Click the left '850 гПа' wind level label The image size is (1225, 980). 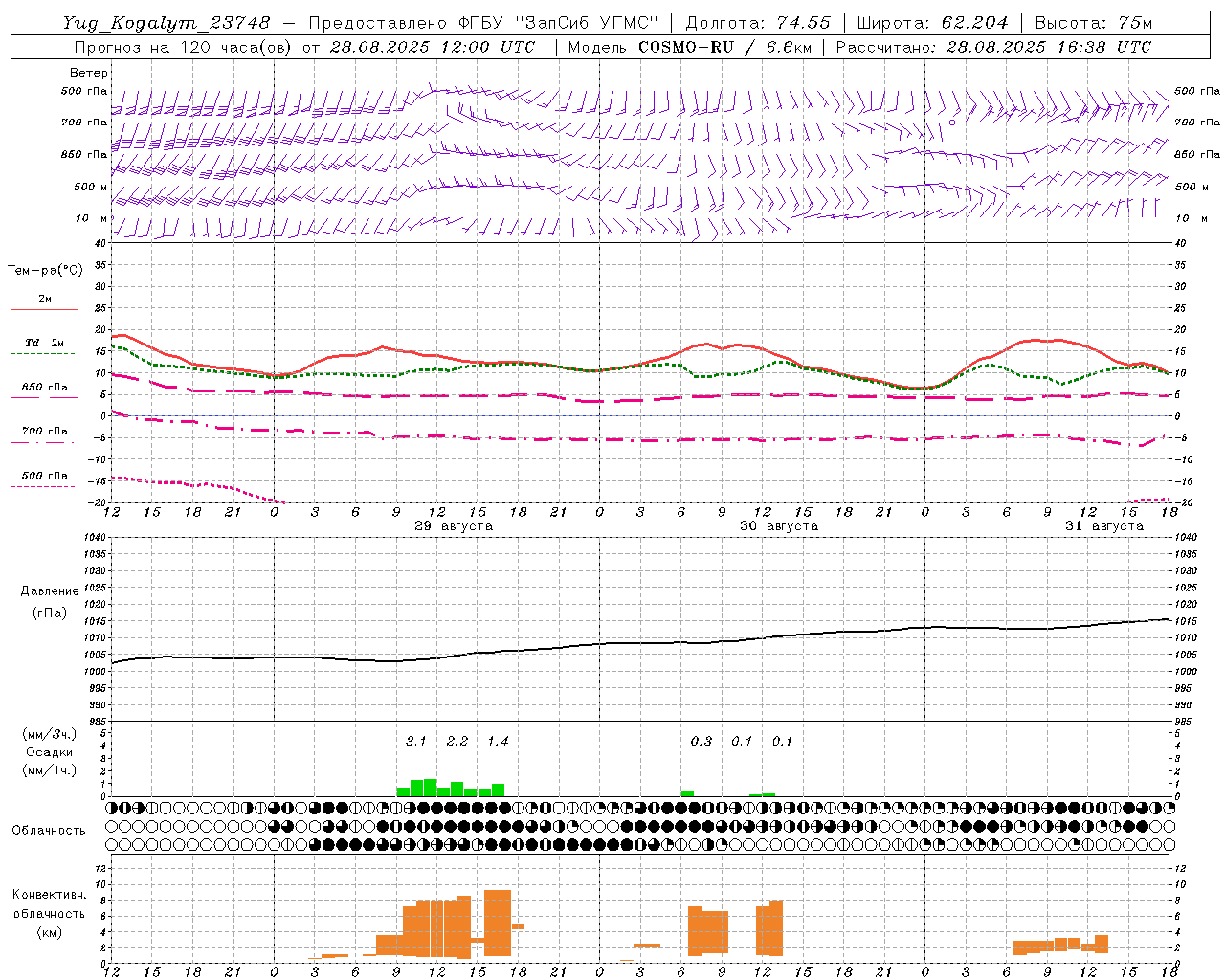pos(84,155)
